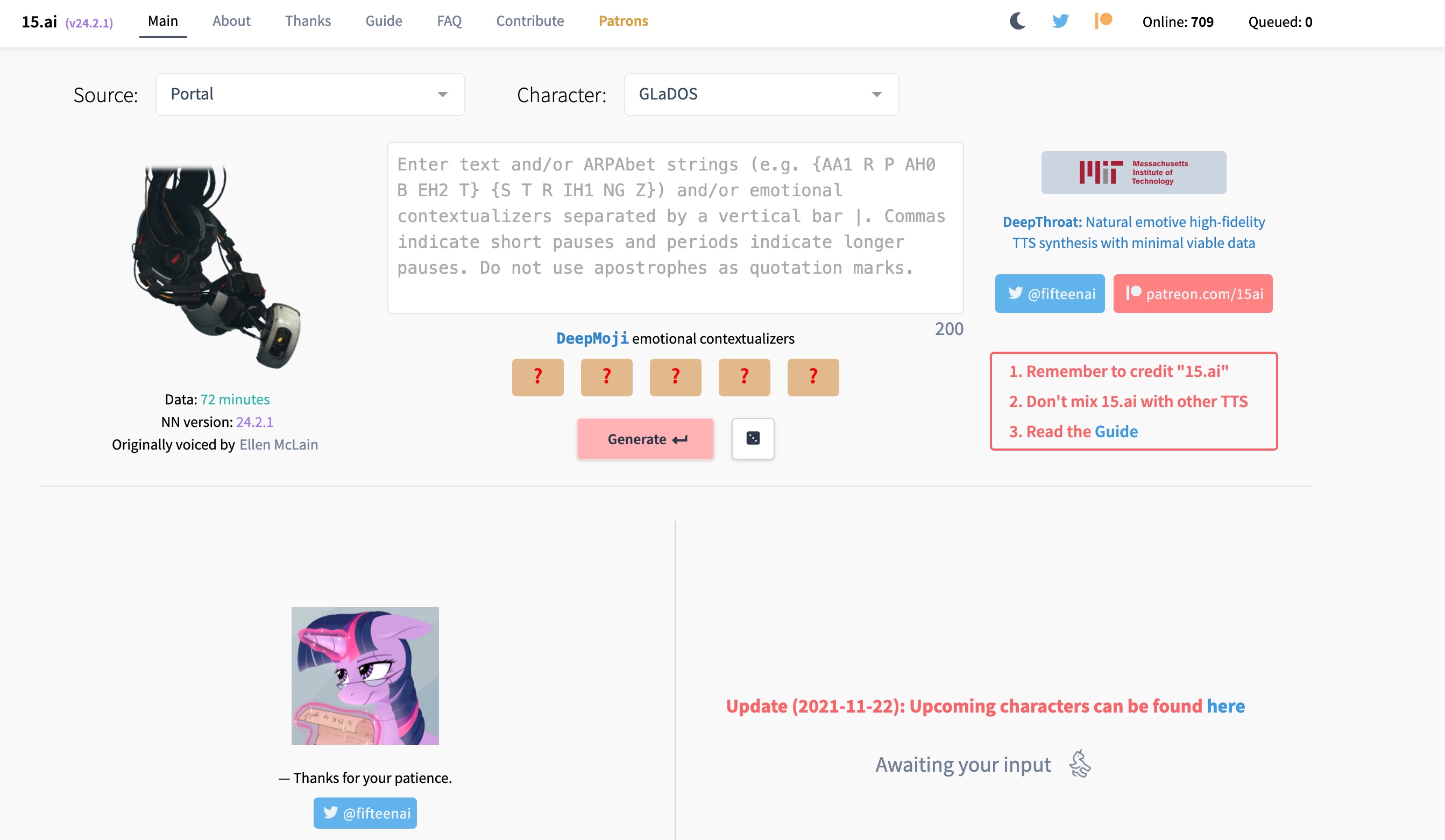The image size is (1445, 840).
Task: Click the Ellen McLain link
Action: coord(279,444)
